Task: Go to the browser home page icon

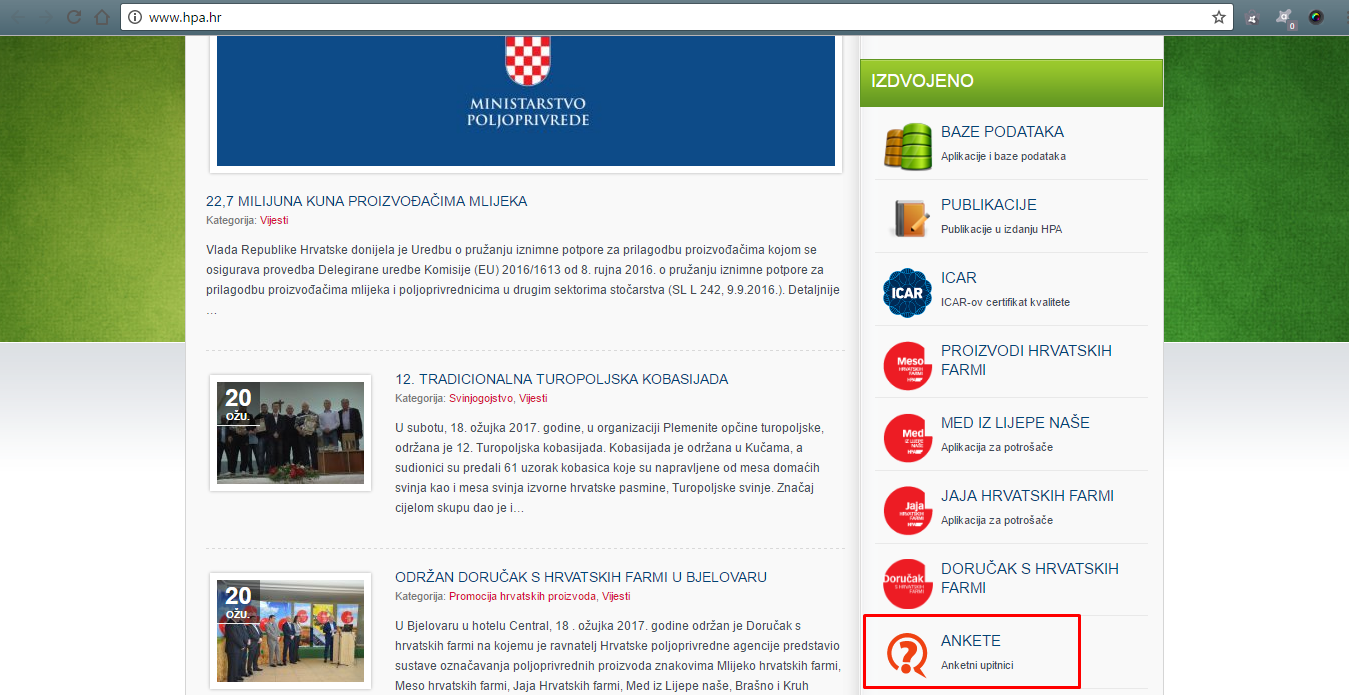Action: coord(102,17)
